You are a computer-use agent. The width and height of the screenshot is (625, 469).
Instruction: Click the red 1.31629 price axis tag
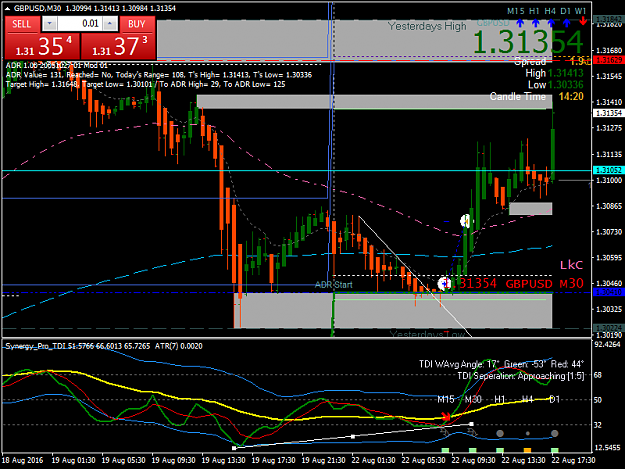608,60
